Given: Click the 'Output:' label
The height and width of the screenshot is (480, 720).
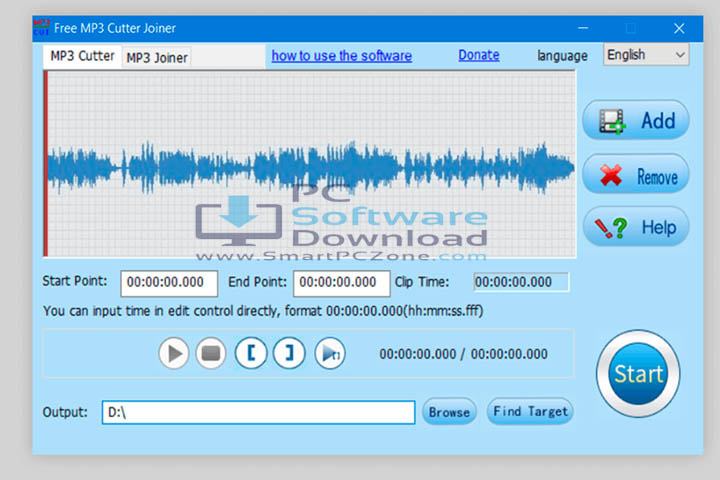Looking at the screenshot, I should [x=65, y=412].
